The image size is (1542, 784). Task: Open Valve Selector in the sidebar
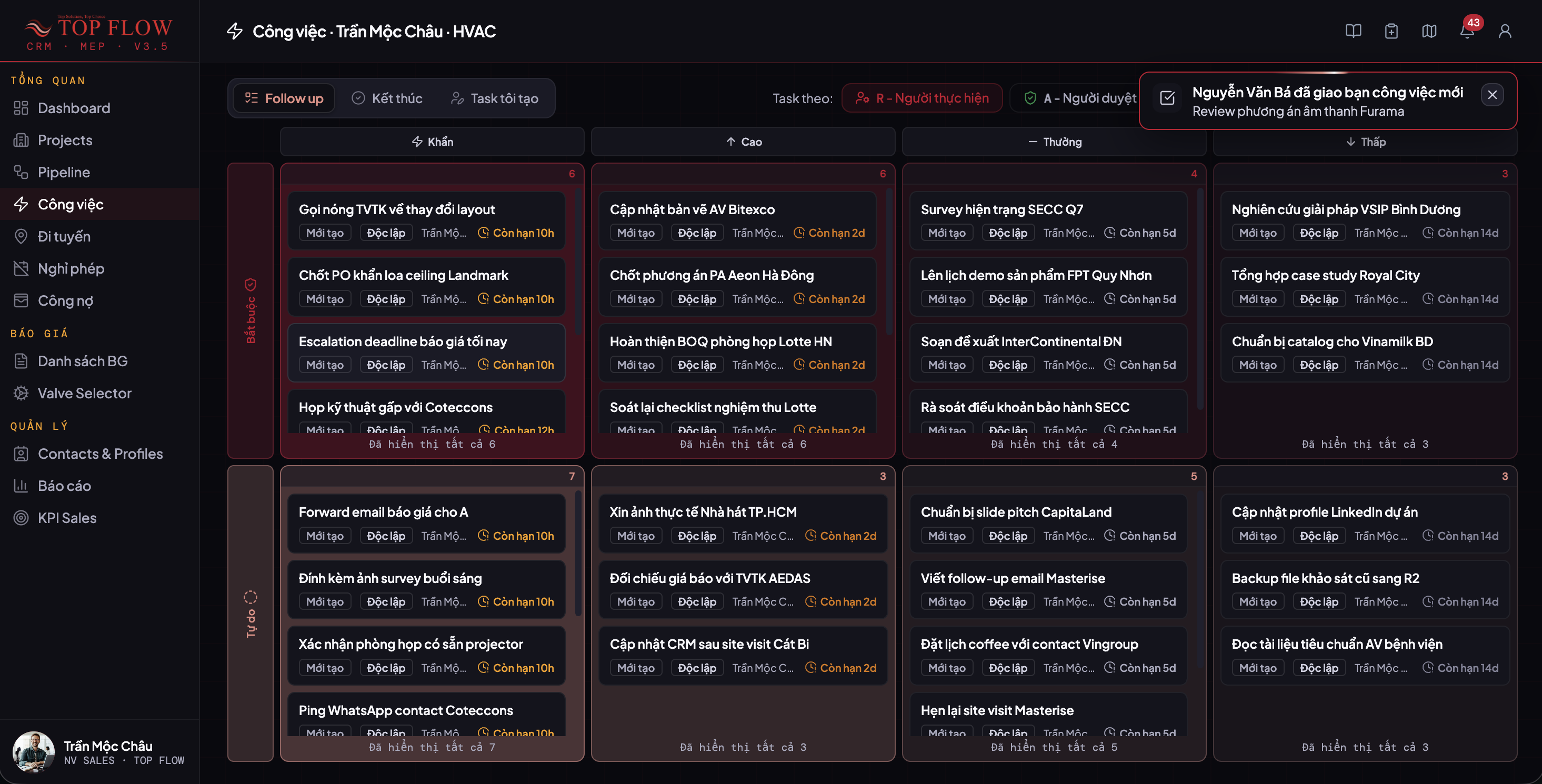(x=99, y=393)
